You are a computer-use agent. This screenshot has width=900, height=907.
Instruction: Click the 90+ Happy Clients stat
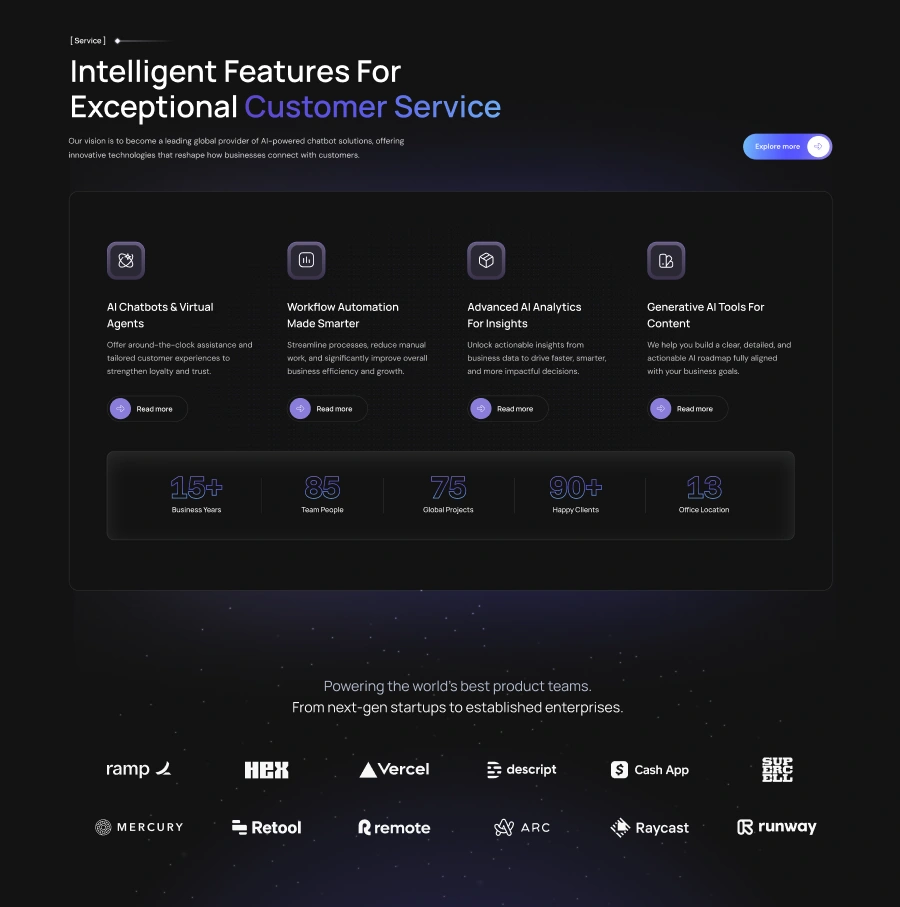point(576,494)
